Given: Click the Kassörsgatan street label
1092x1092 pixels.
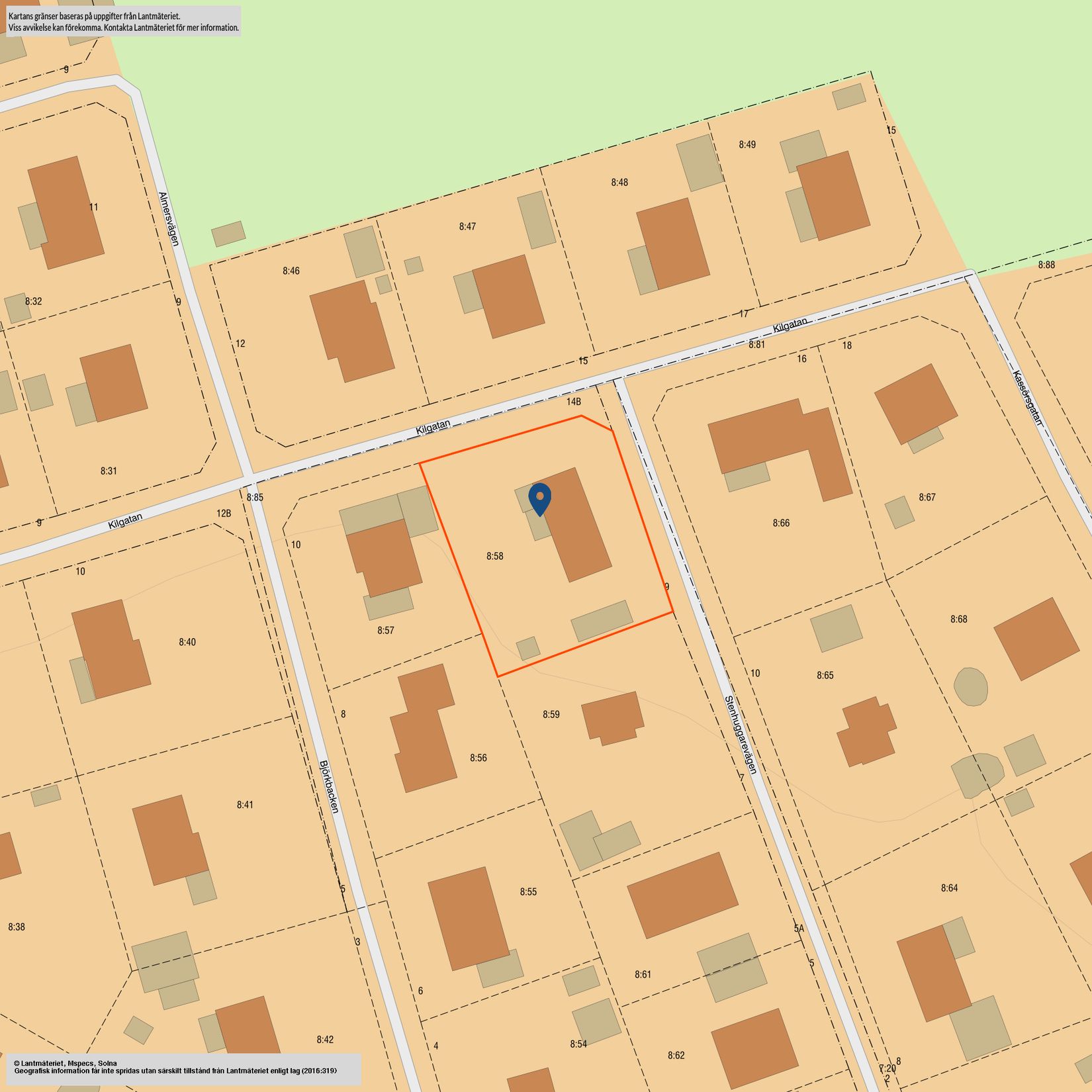Looking at the screenshot, I should pyautogui.click(x=1027, y=398).
